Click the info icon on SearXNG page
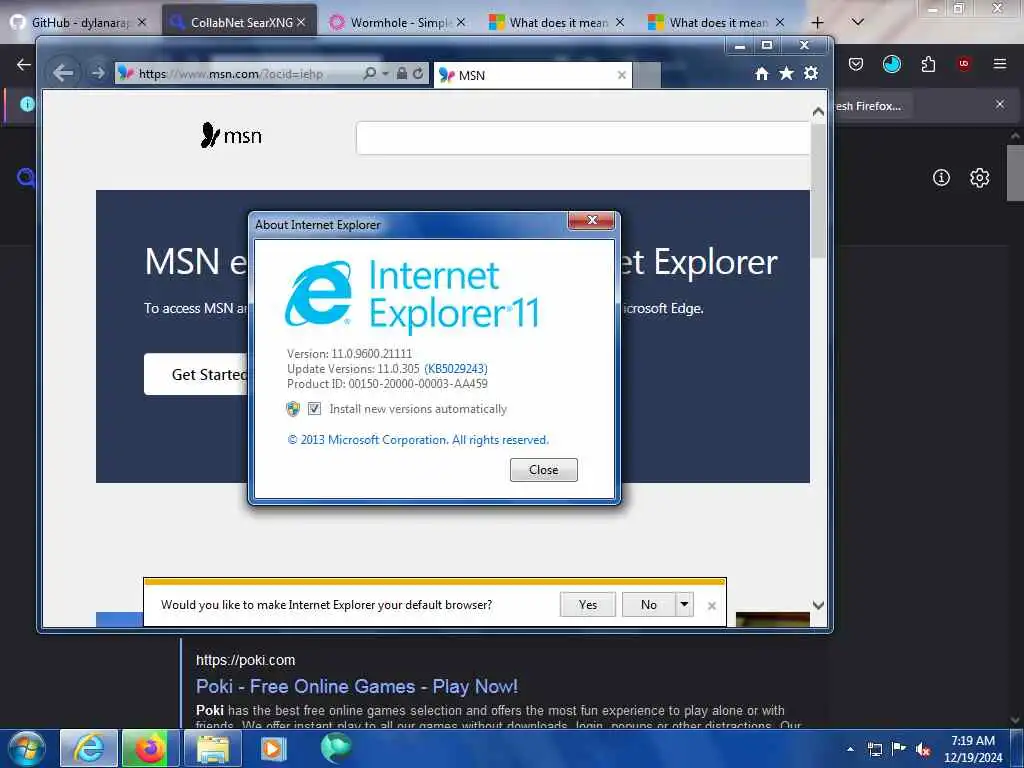The height and width of the screenshot is (768, 1024). 941,178
